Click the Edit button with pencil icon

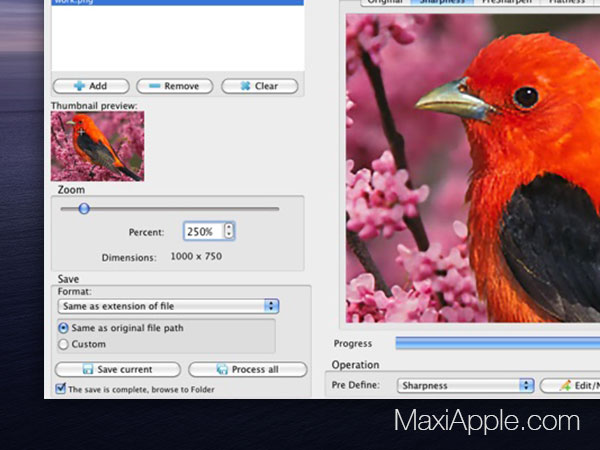click(x=570, y=385)
